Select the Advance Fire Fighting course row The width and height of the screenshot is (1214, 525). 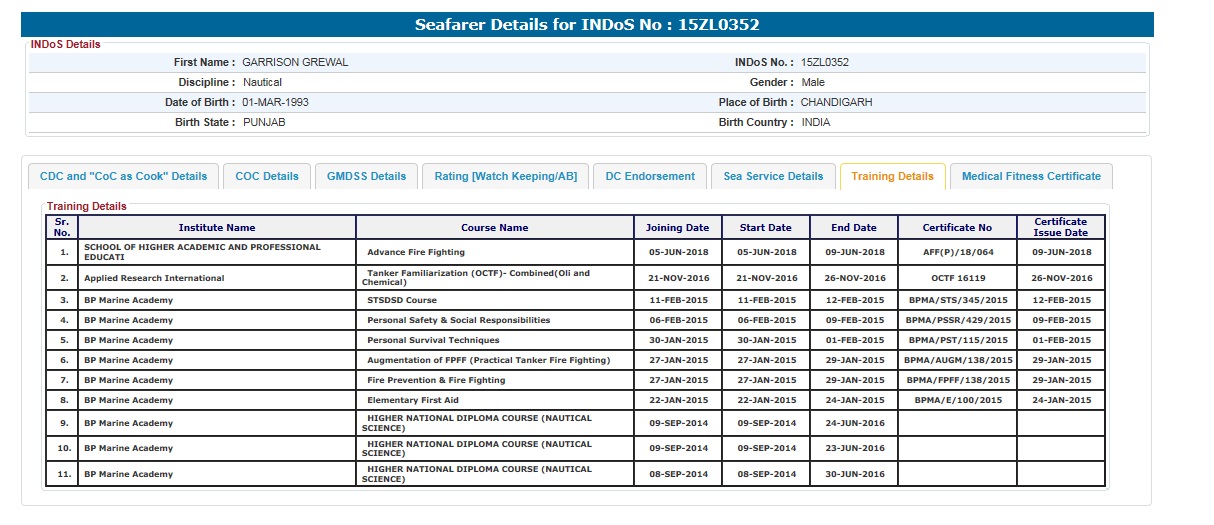[416, 252]
